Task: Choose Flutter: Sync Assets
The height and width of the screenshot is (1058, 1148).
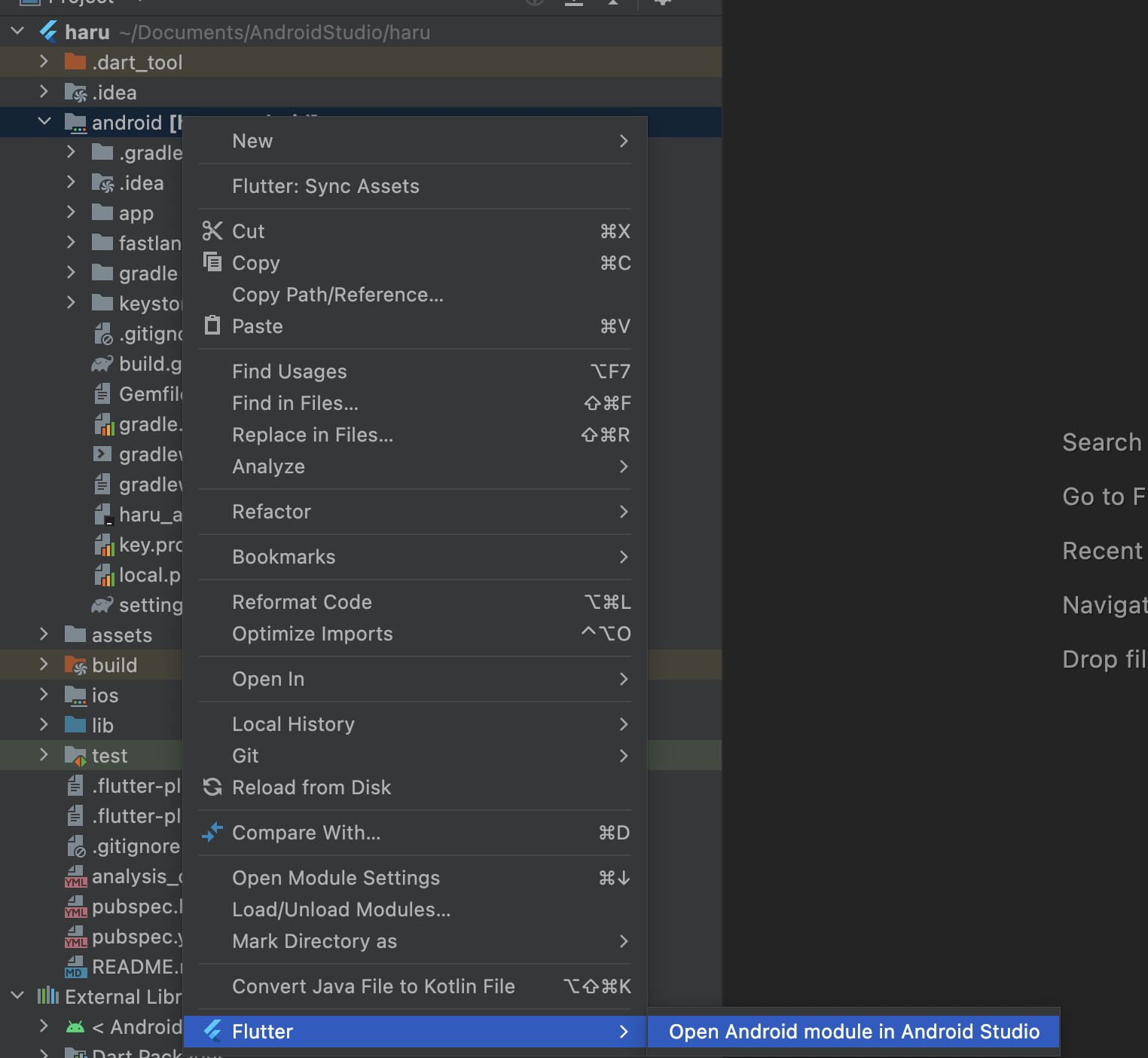Action: (x=415, y=186)
